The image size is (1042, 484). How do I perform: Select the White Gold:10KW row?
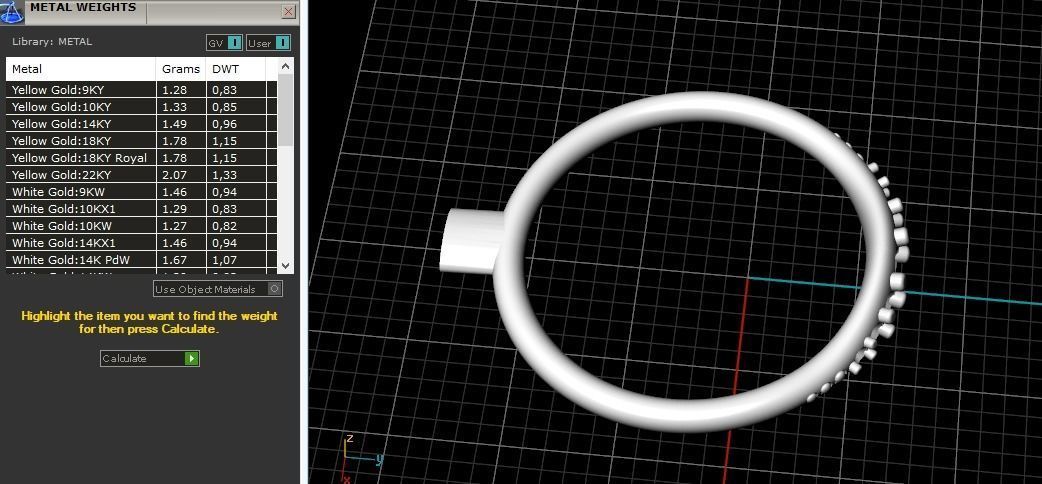(x=142, y=226)
